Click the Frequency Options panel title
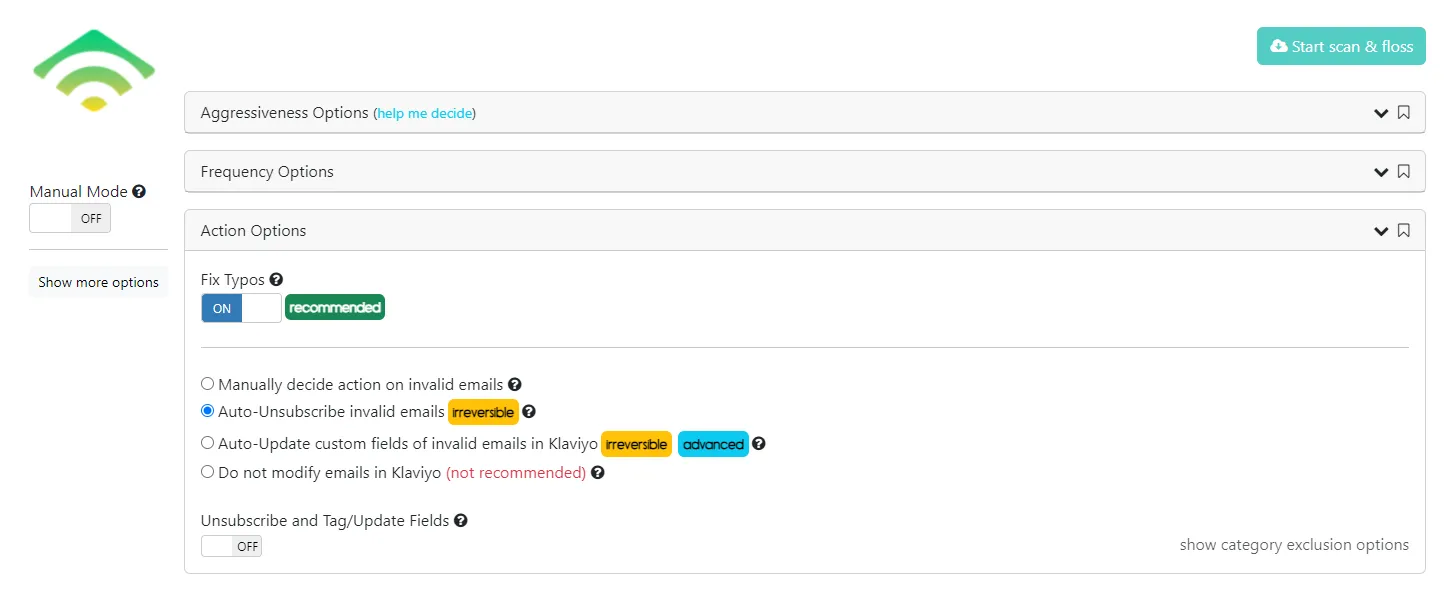Image resolution: width=1445 pixels, height=592 pixels. 267,172
